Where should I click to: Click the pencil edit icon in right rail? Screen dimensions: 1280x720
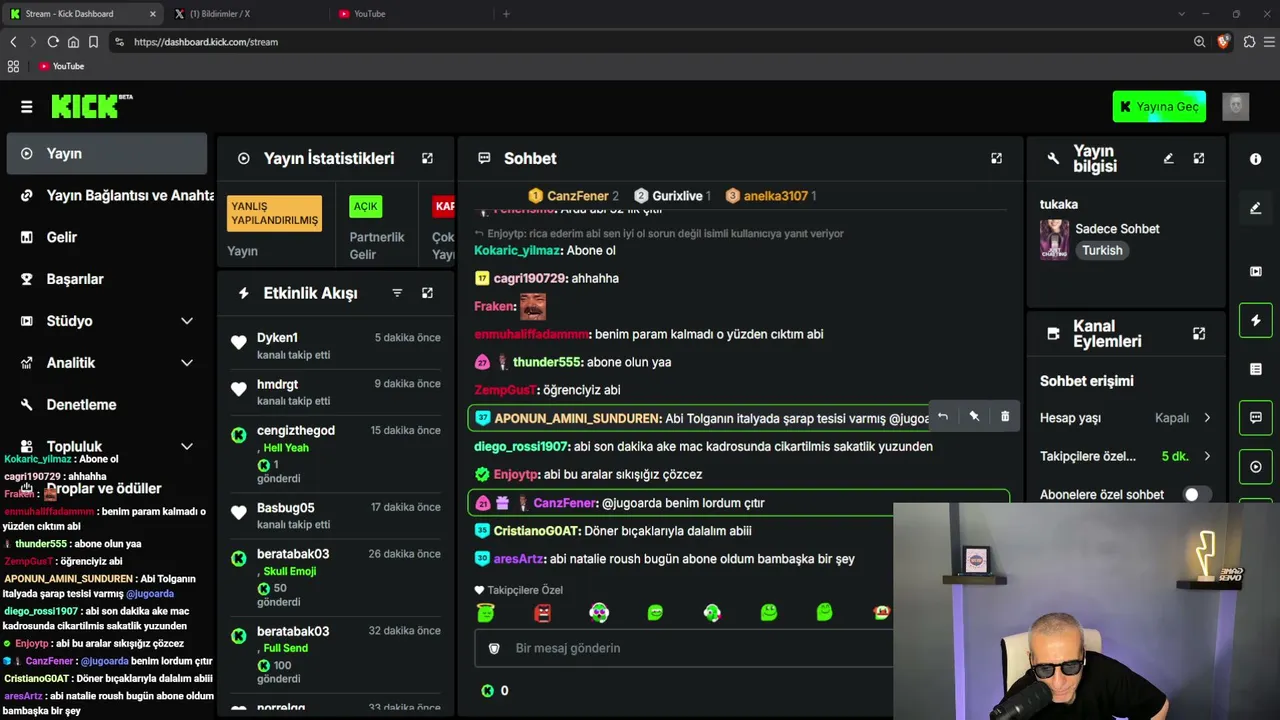pyautogui.click(x=1256, y=208)
